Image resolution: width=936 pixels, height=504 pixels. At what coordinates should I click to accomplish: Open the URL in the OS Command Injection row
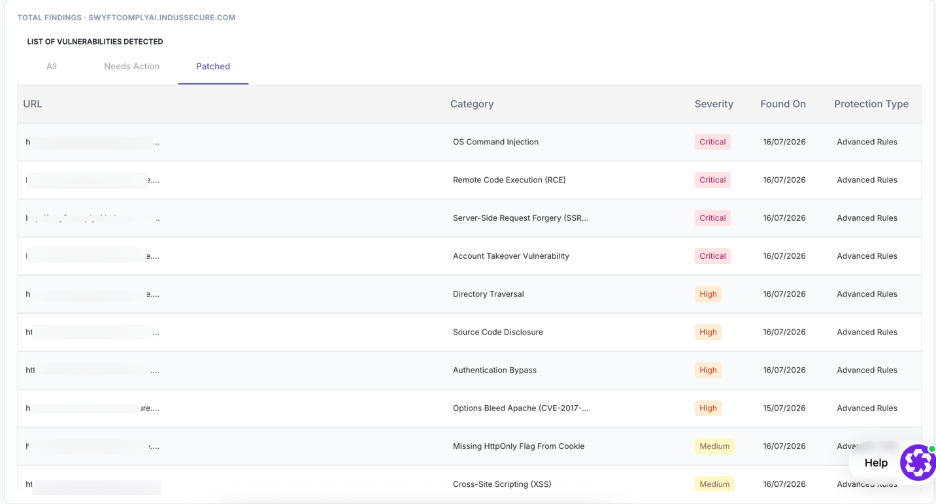coord(93,142)
